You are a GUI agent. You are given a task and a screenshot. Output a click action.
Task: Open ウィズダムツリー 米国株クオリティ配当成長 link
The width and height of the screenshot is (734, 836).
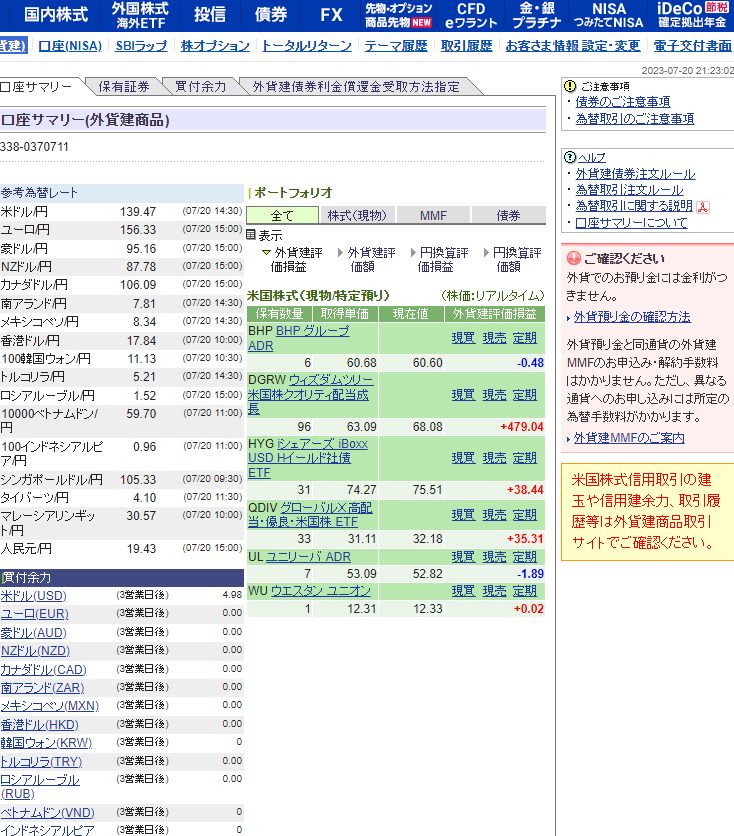pos(311,395)
